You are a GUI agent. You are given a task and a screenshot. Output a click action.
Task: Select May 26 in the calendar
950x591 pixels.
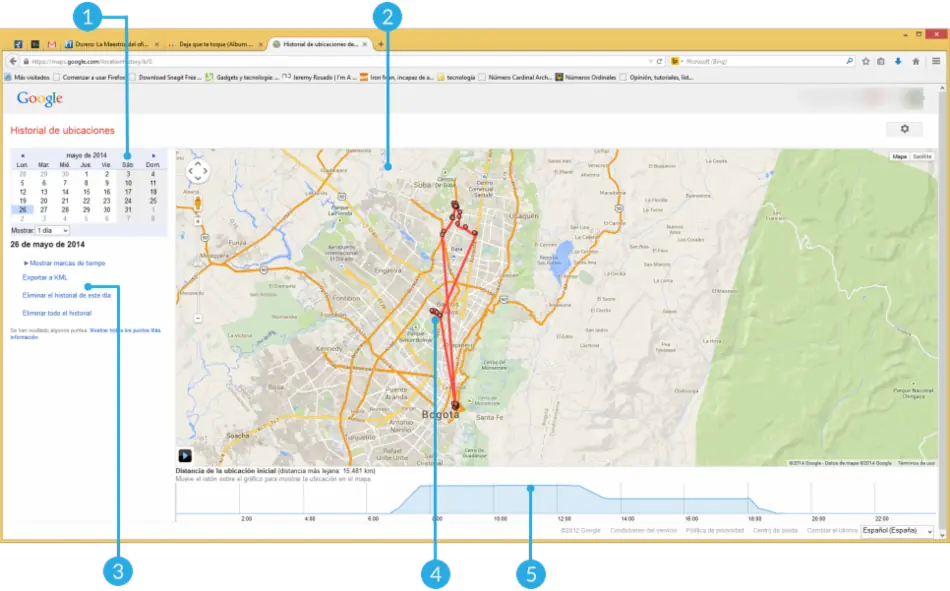click(22, 210)
